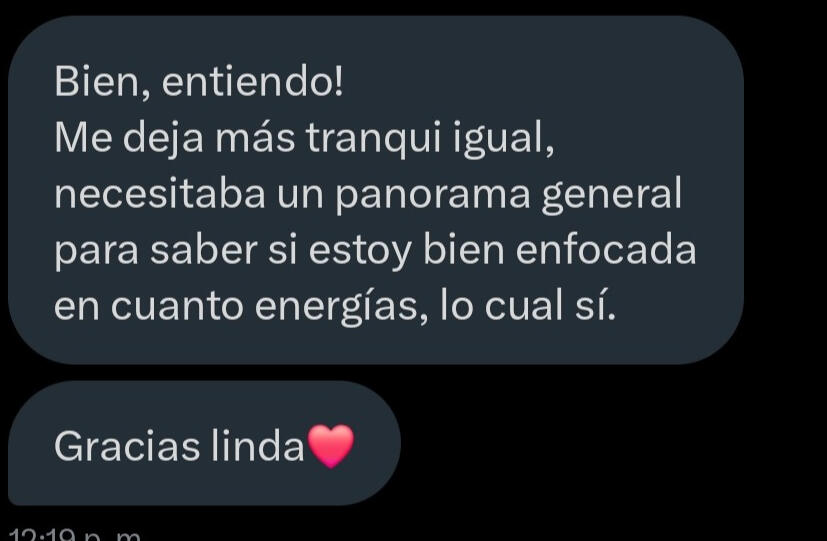
Task: Click the text 'Bien, entiendo!' line
Action: [199, 82]
